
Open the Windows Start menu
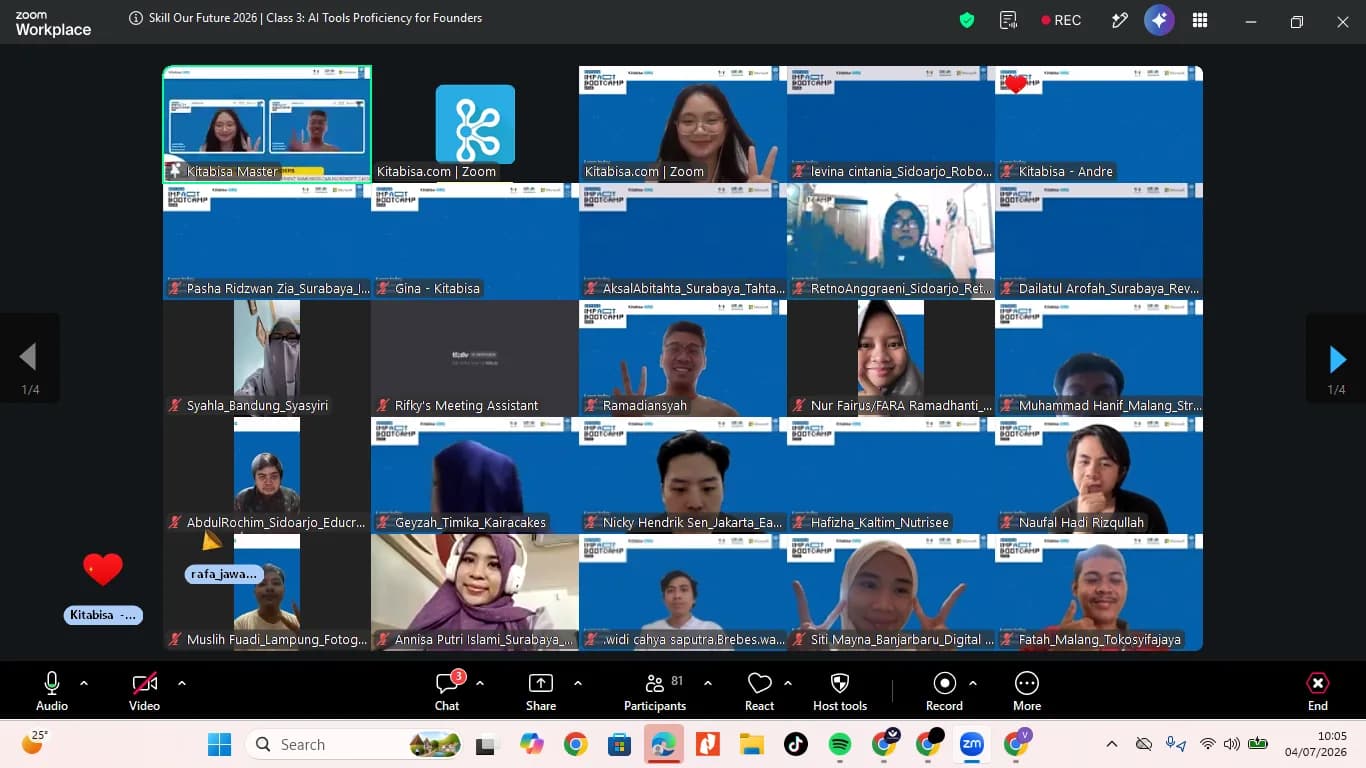tap(219, 744)
